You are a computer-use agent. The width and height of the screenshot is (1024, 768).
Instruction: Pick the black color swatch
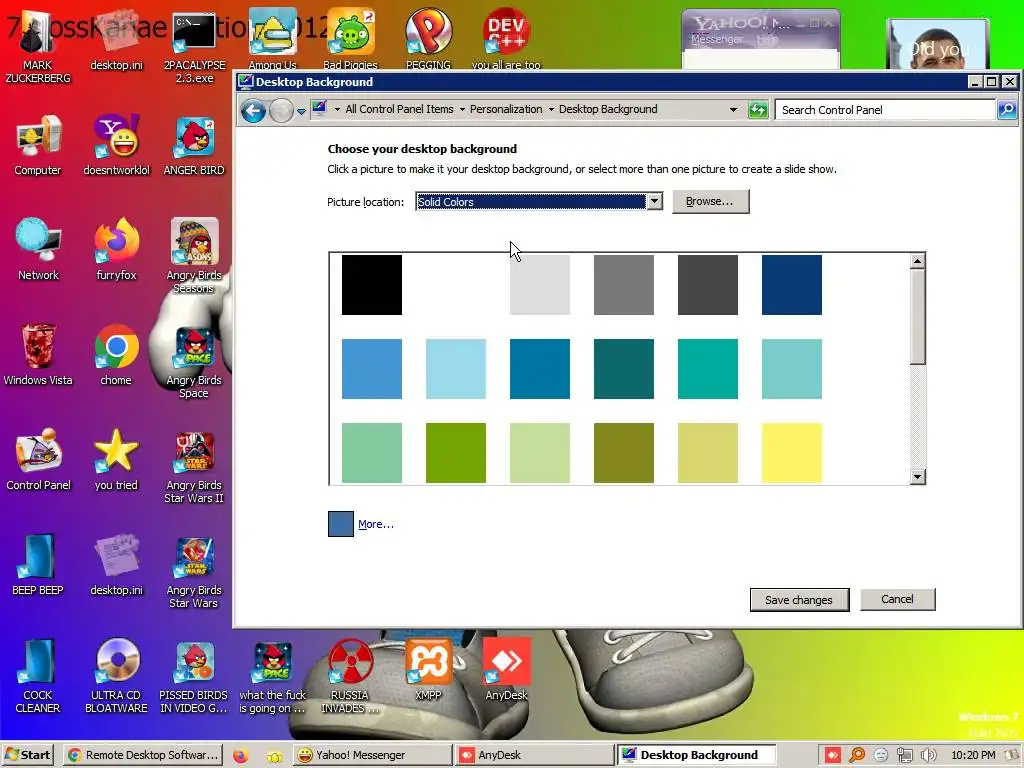372,285
